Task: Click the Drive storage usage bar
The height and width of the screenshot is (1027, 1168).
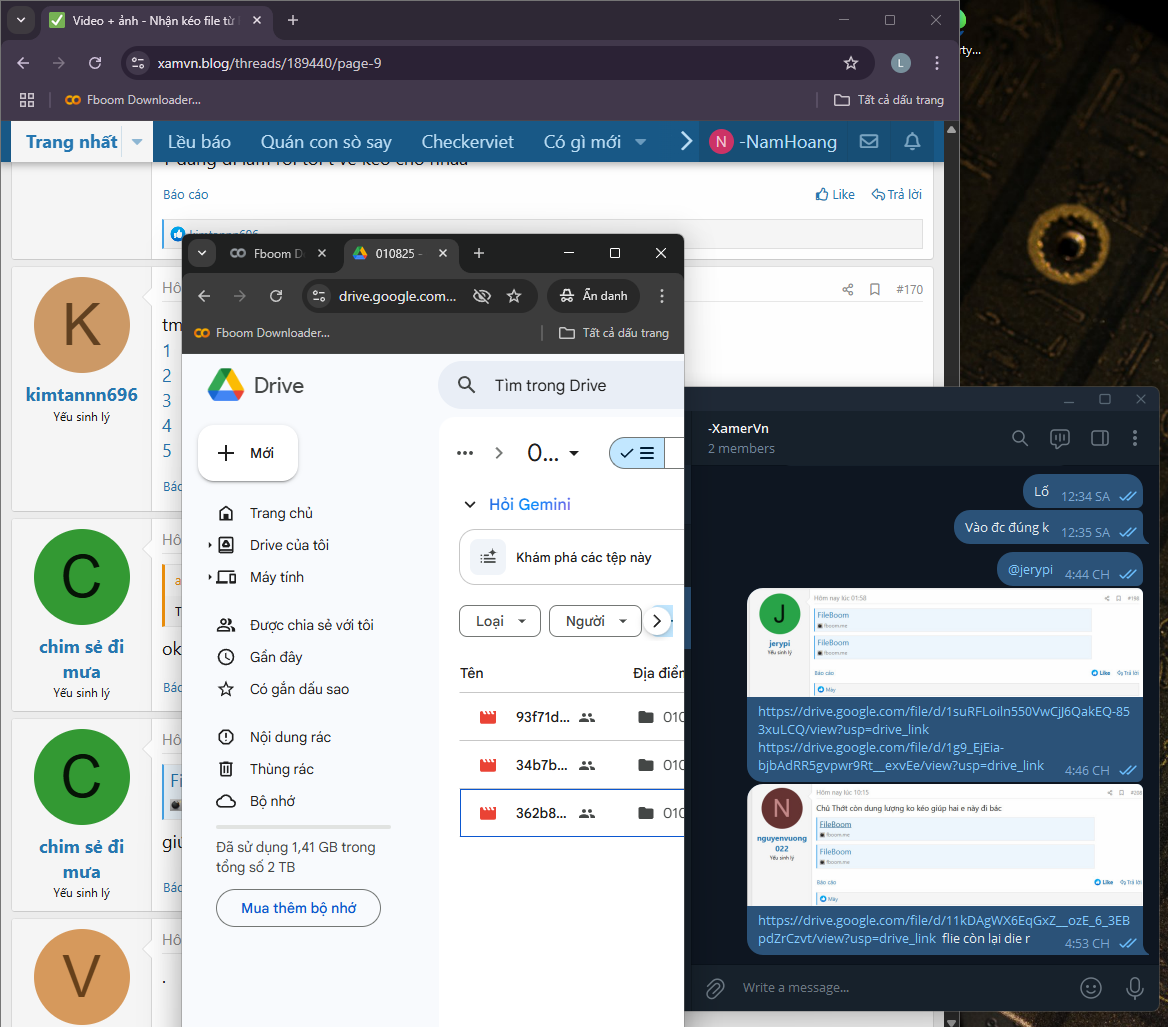Action: pyautogui.click(x=303, y=827)
